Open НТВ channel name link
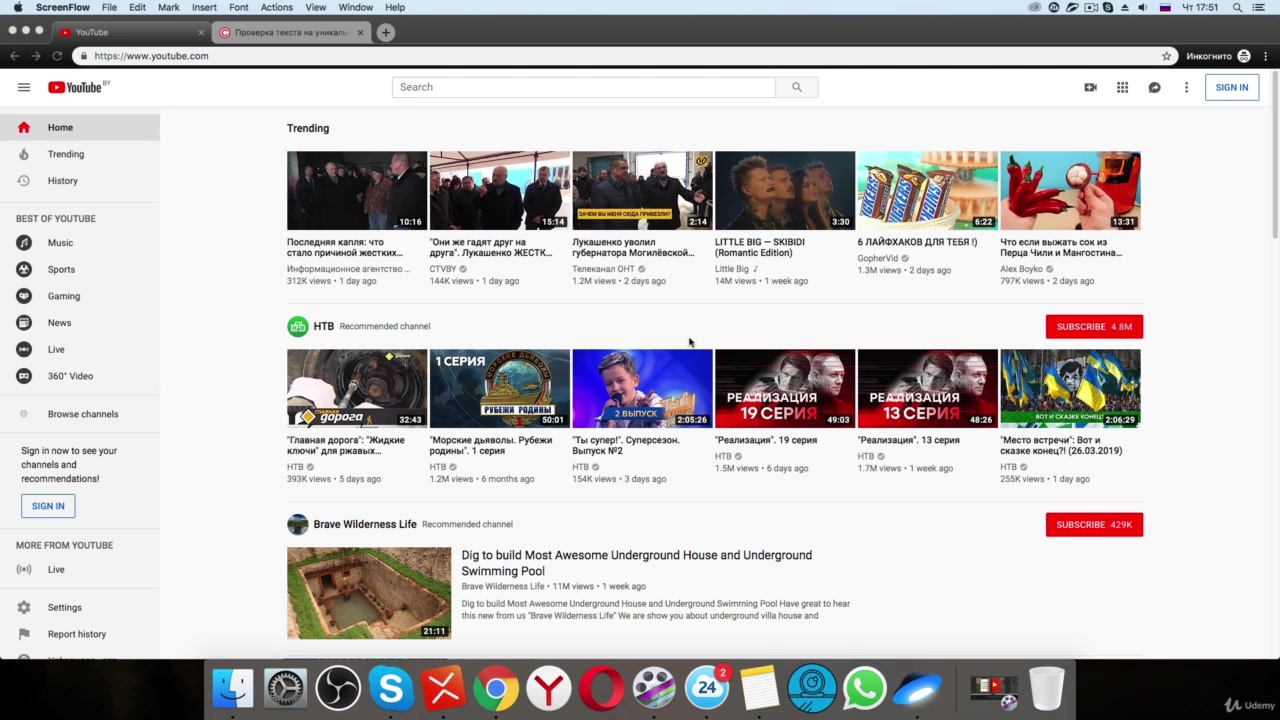 [x=323, y=326]
